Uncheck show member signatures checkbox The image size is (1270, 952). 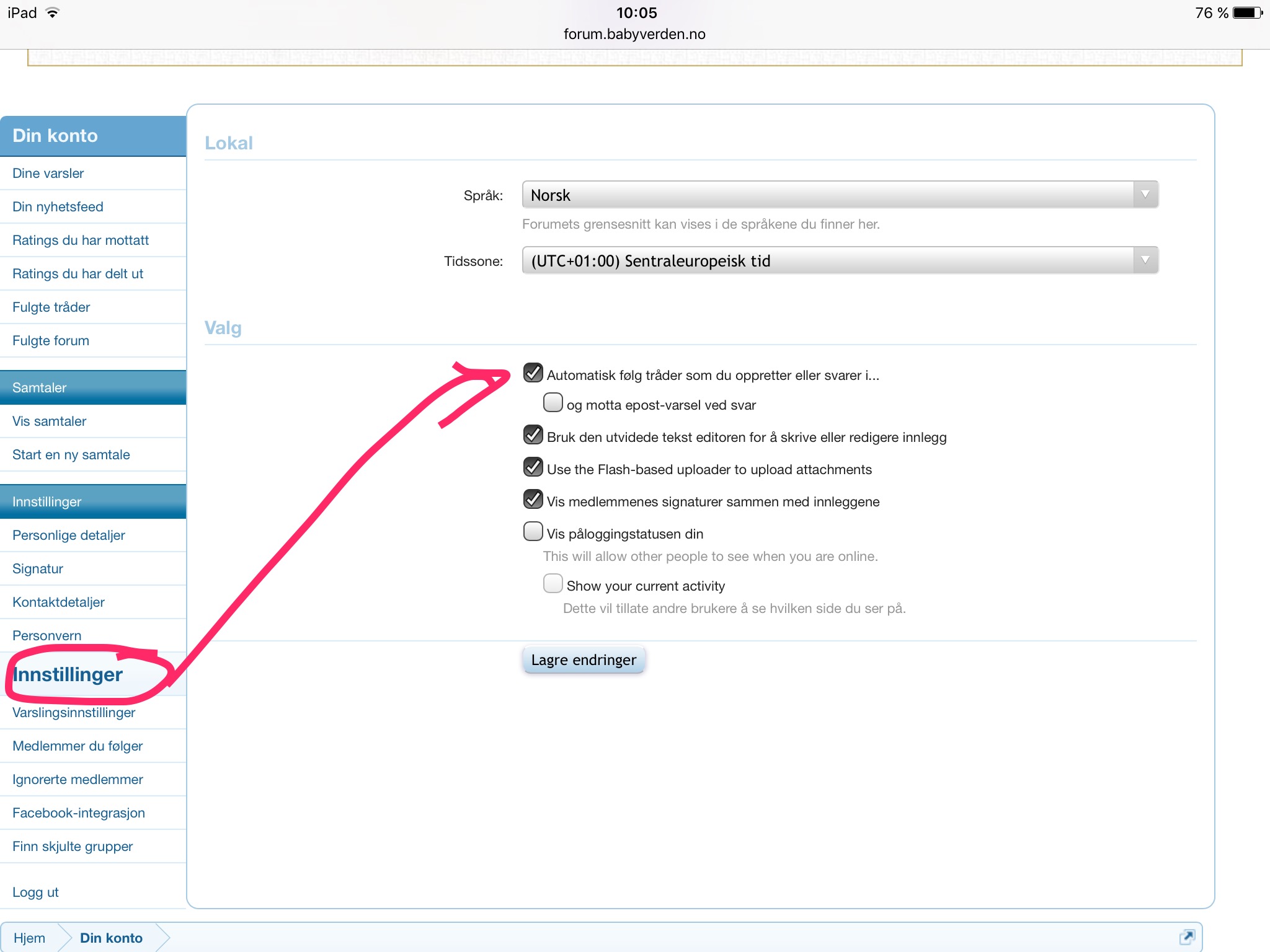533,500
